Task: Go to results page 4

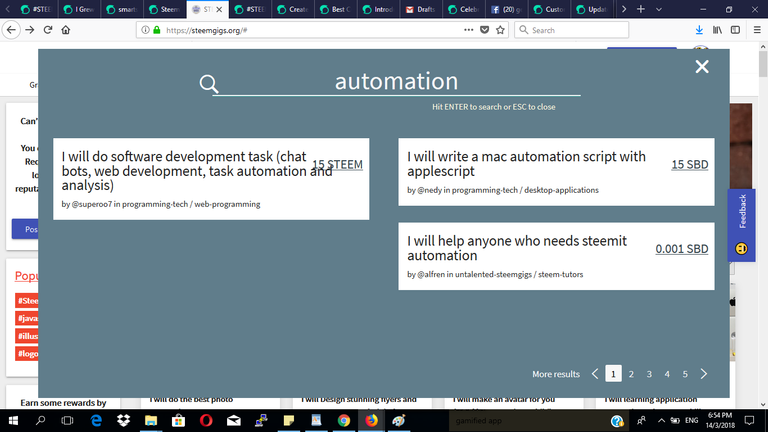Action: coord(667,374)
